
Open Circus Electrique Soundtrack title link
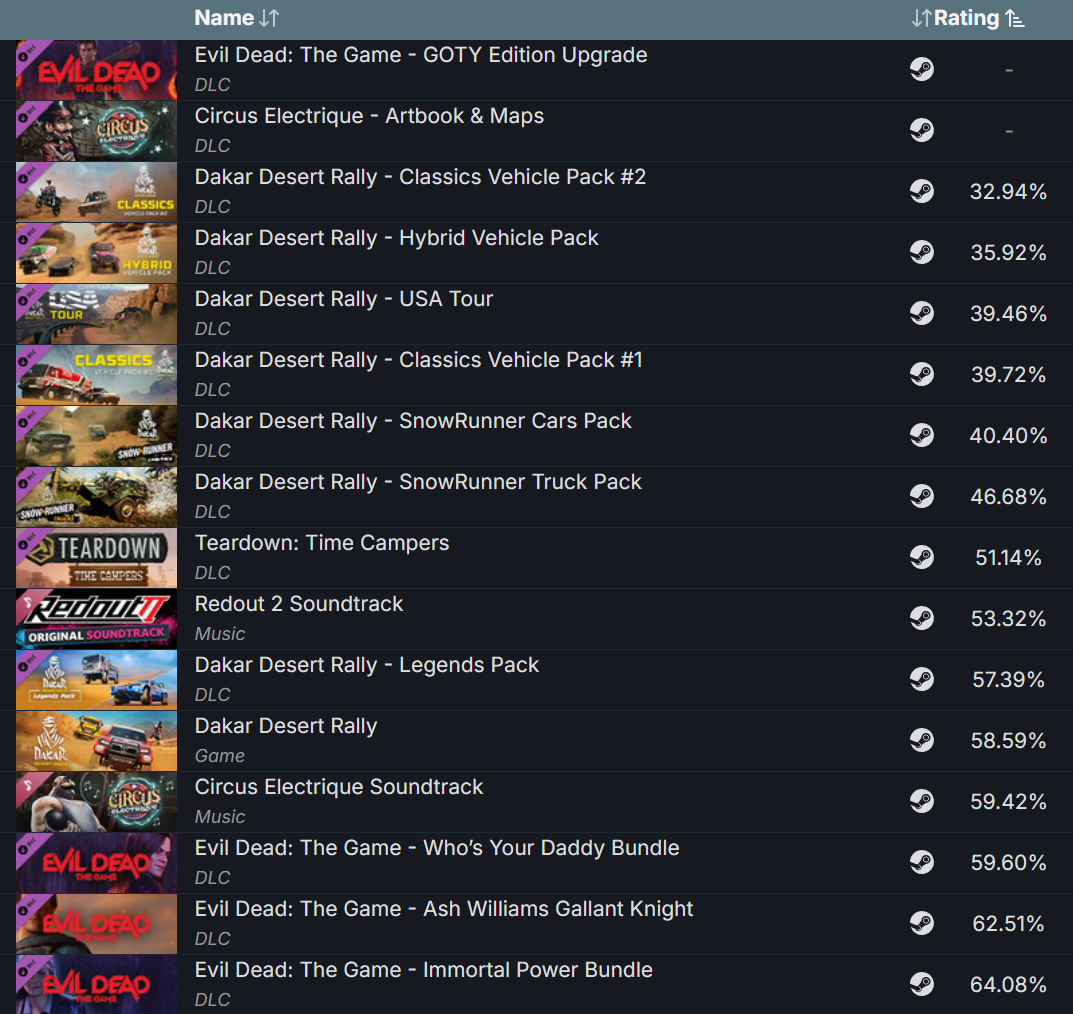coord(339,787)
